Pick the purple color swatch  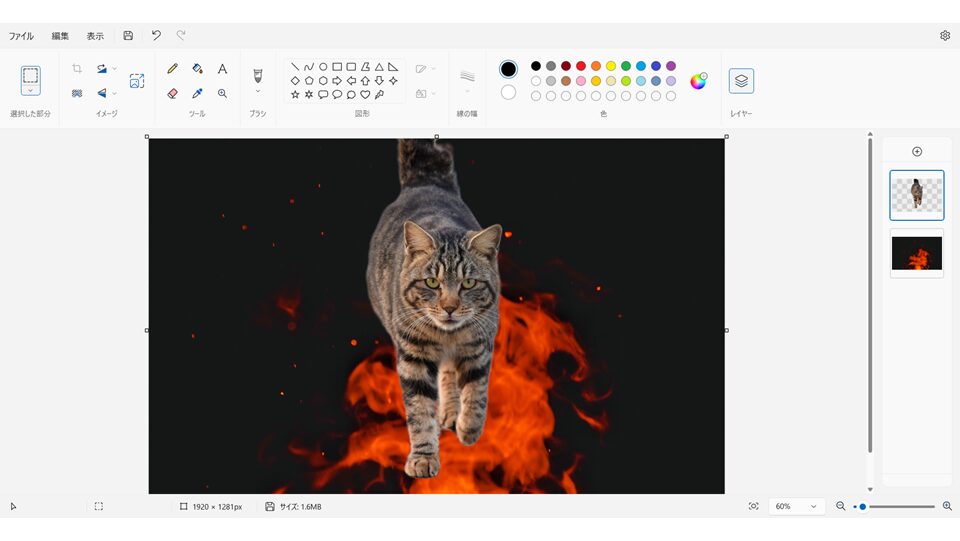(671, 66)
